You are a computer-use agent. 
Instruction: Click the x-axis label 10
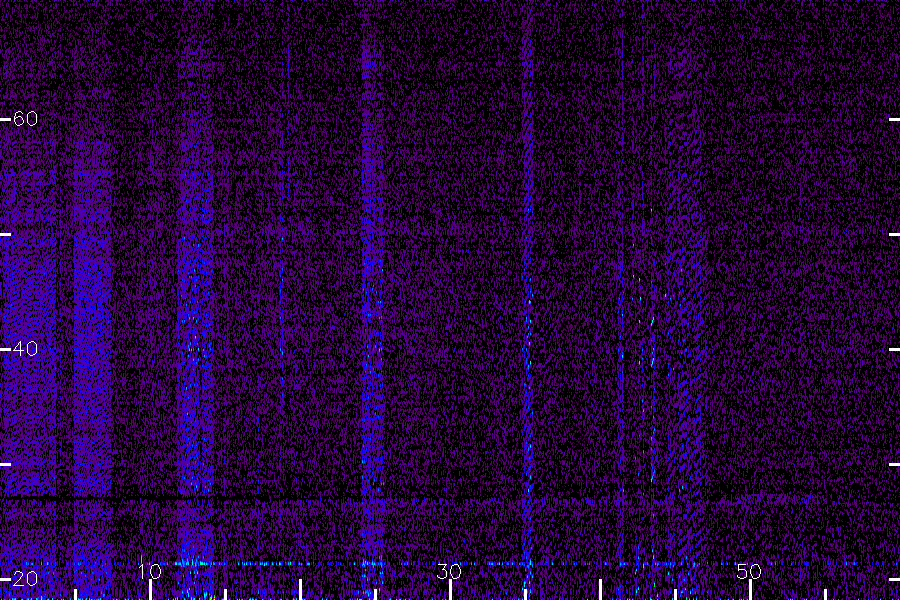click(x=150, y=571)
